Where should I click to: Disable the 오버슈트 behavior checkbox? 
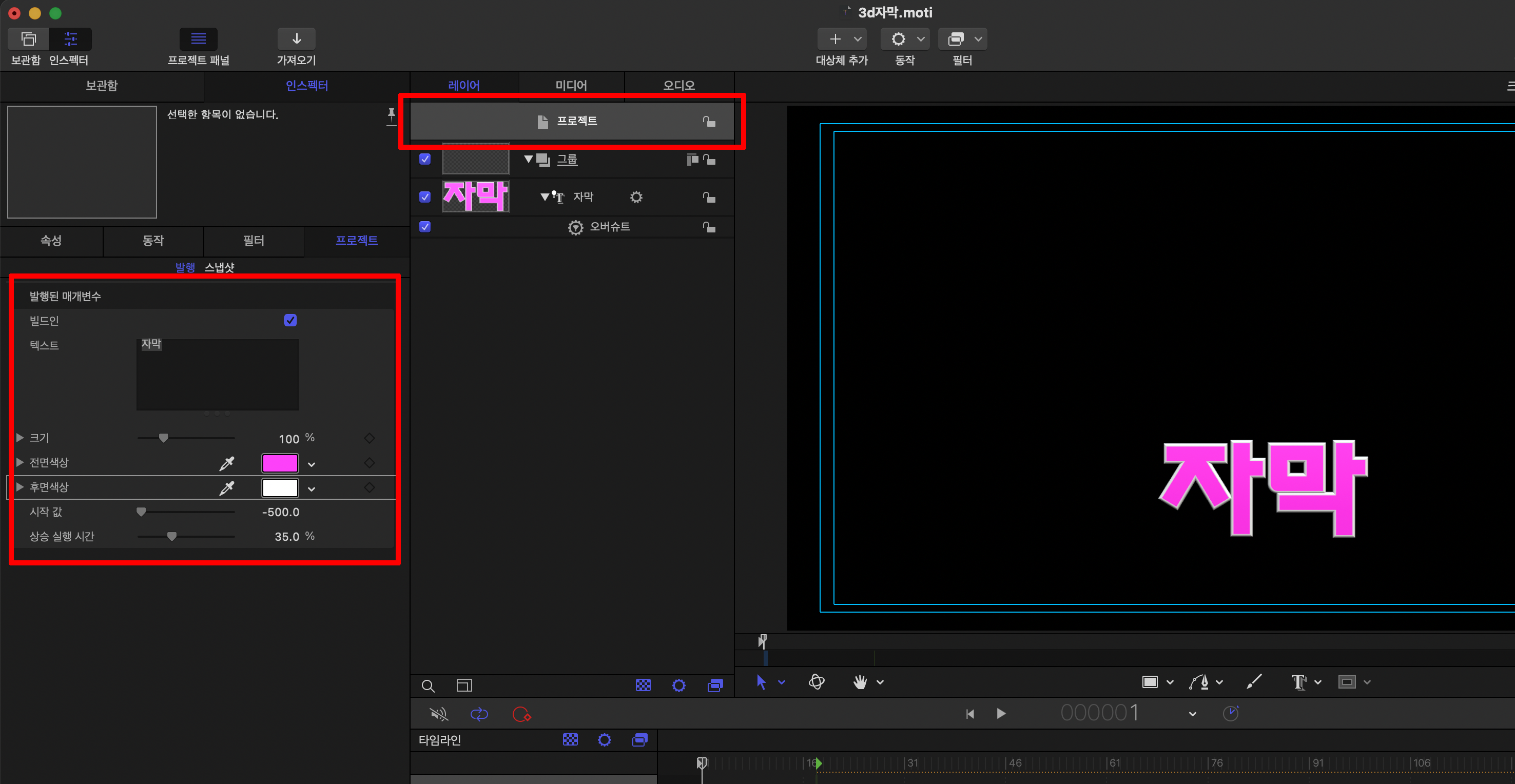pos(424,226)
